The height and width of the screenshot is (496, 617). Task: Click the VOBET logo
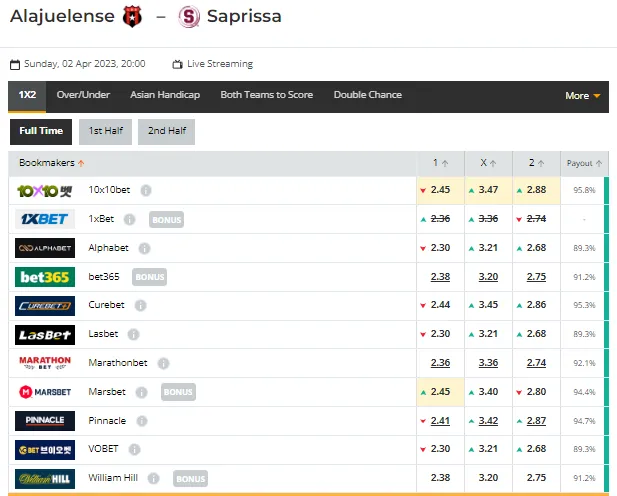[45, 450]
